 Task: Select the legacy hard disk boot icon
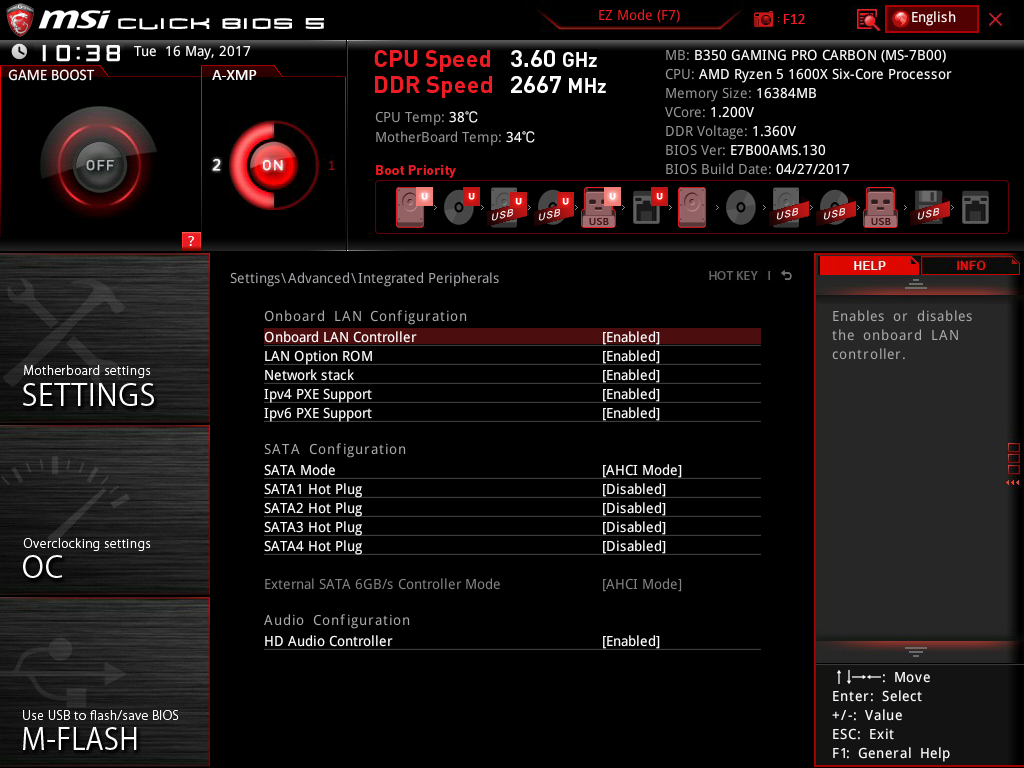[692, 208]
